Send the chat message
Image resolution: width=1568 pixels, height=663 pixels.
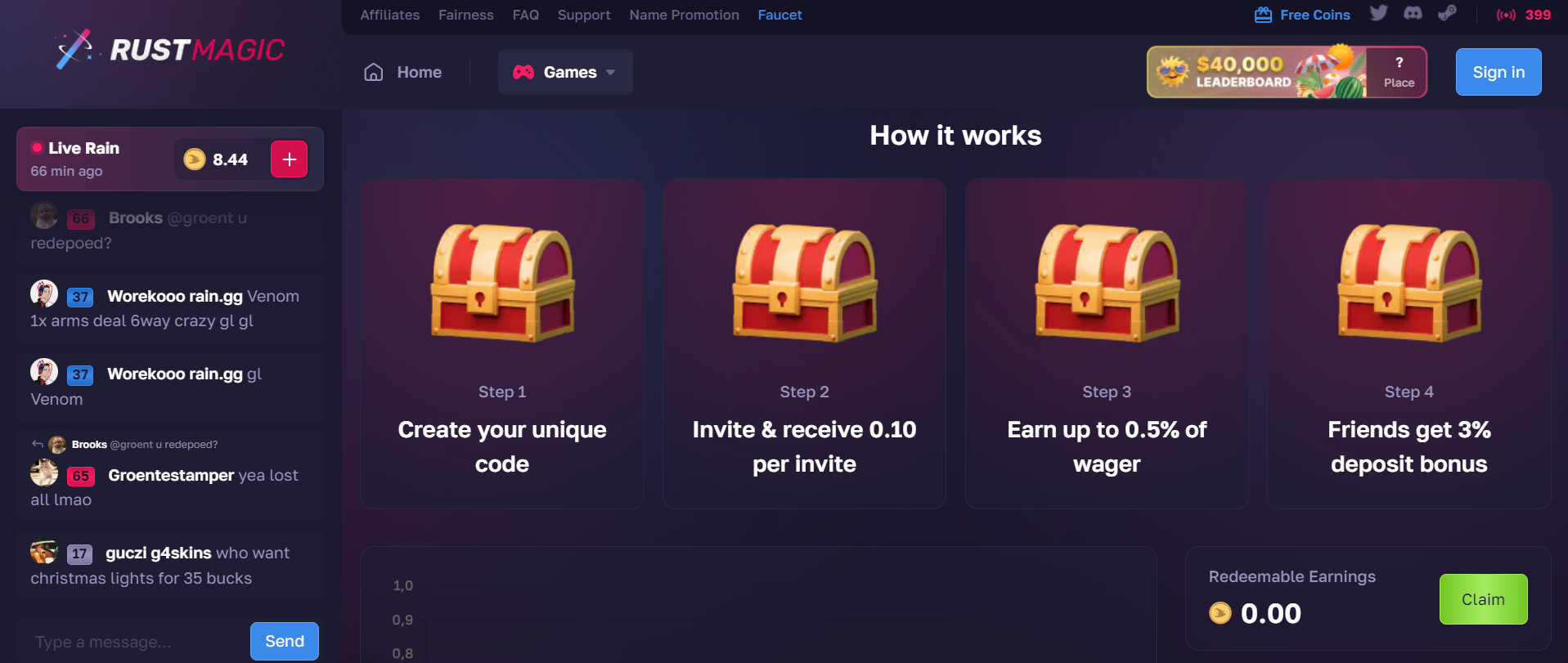pyautogui.click(x=285, y=642)
